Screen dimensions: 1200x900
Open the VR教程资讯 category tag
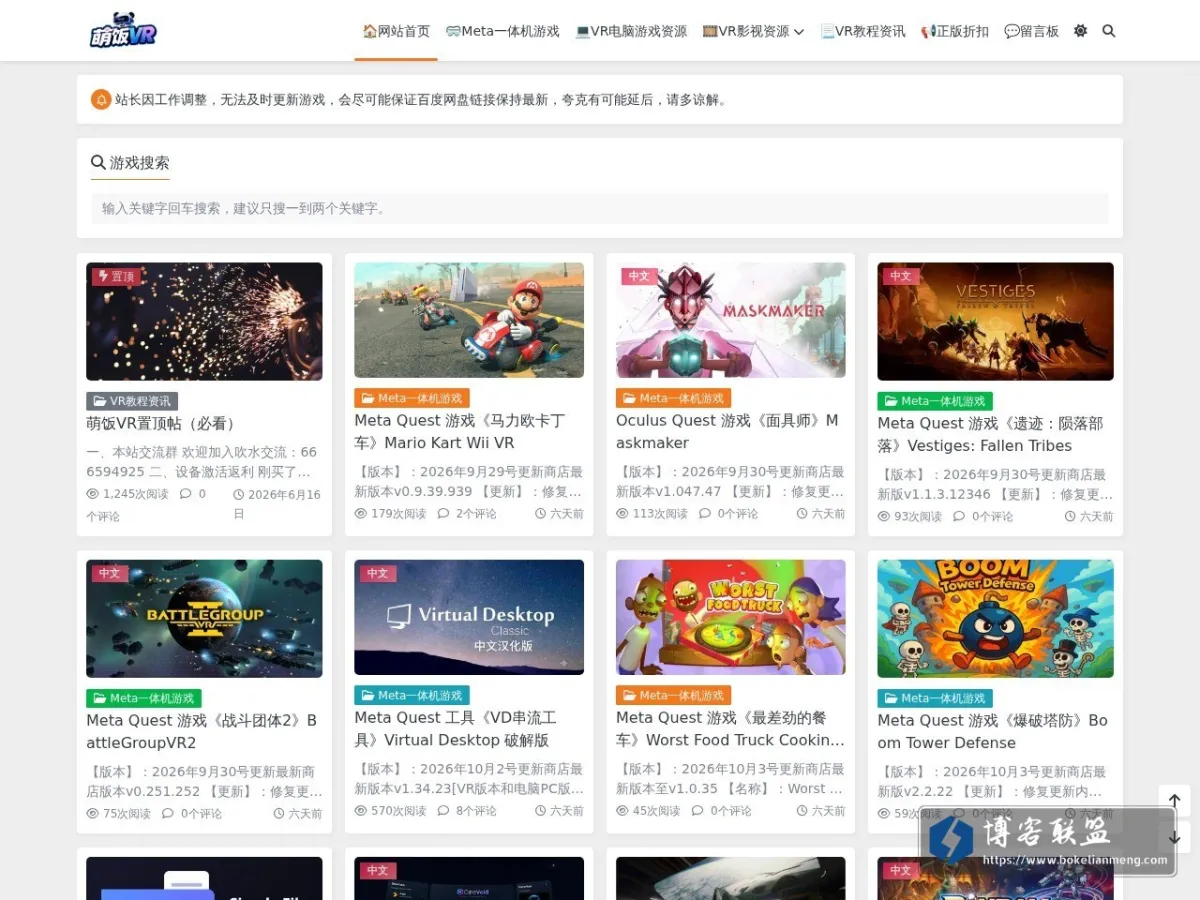[132, 401]
